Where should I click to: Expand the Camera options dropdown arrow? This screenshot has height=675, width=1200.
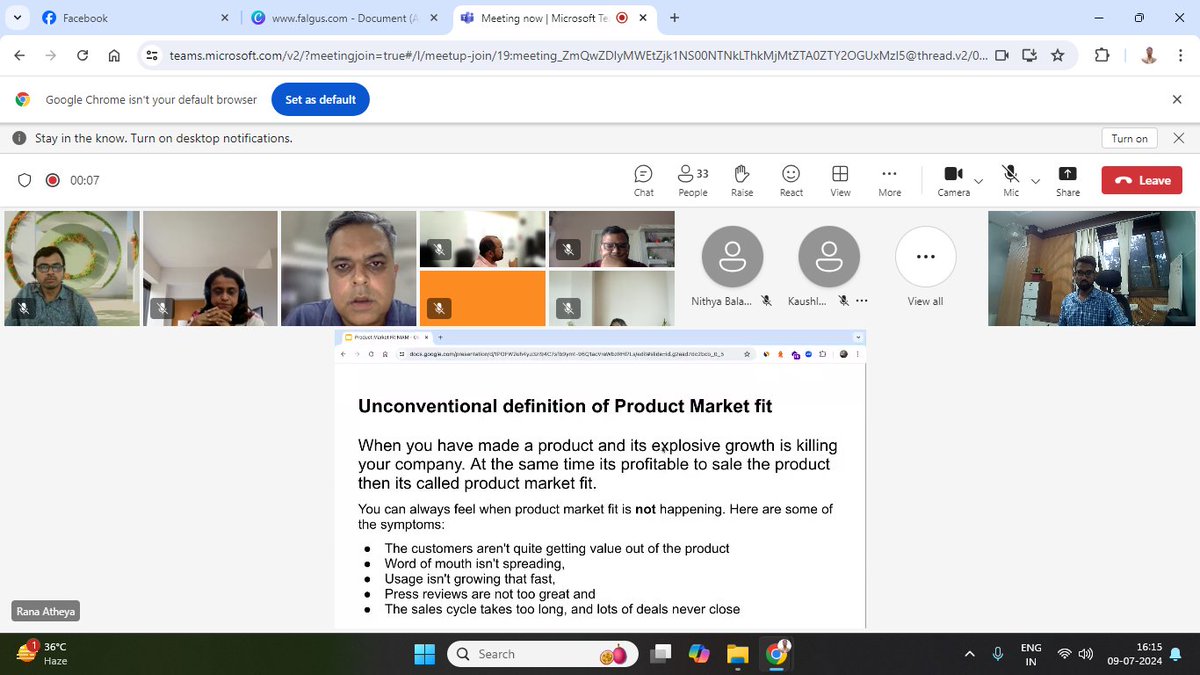point(979,181)
